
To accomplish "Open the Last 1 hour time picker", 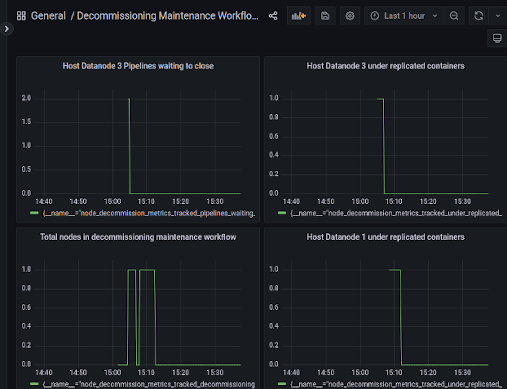I will (404, 16).
